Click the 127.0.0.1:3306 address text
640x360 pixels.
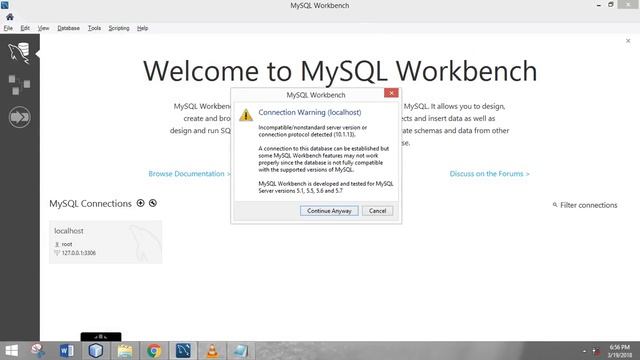coord(79,253)
